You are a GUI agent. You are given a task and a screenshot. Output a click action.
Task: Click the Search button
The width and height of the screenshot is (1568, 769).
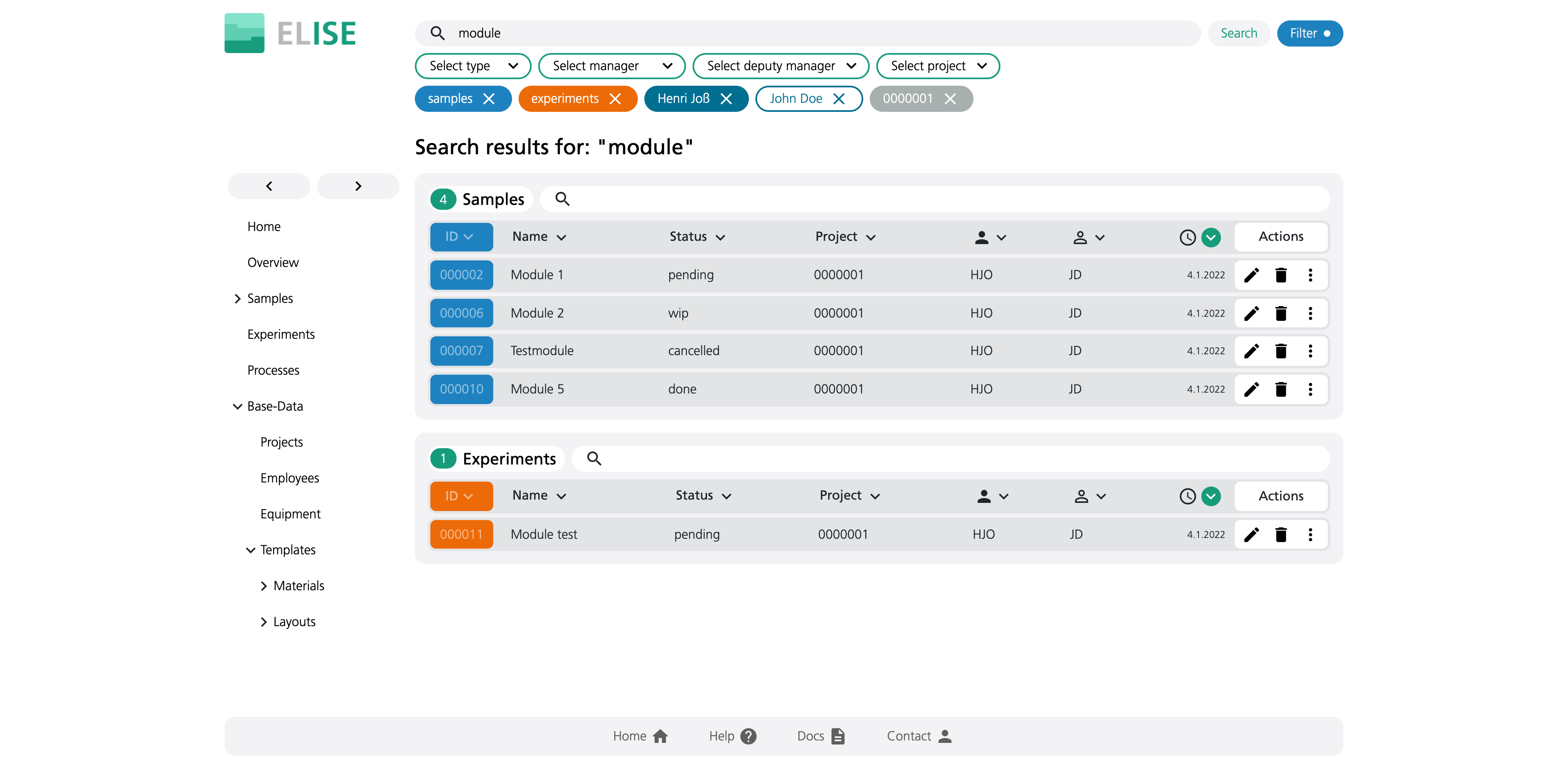[1239, 33]
